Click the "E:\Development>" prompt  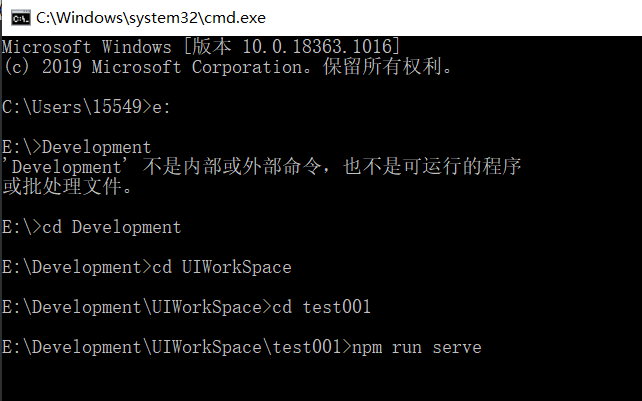point(71,267)
